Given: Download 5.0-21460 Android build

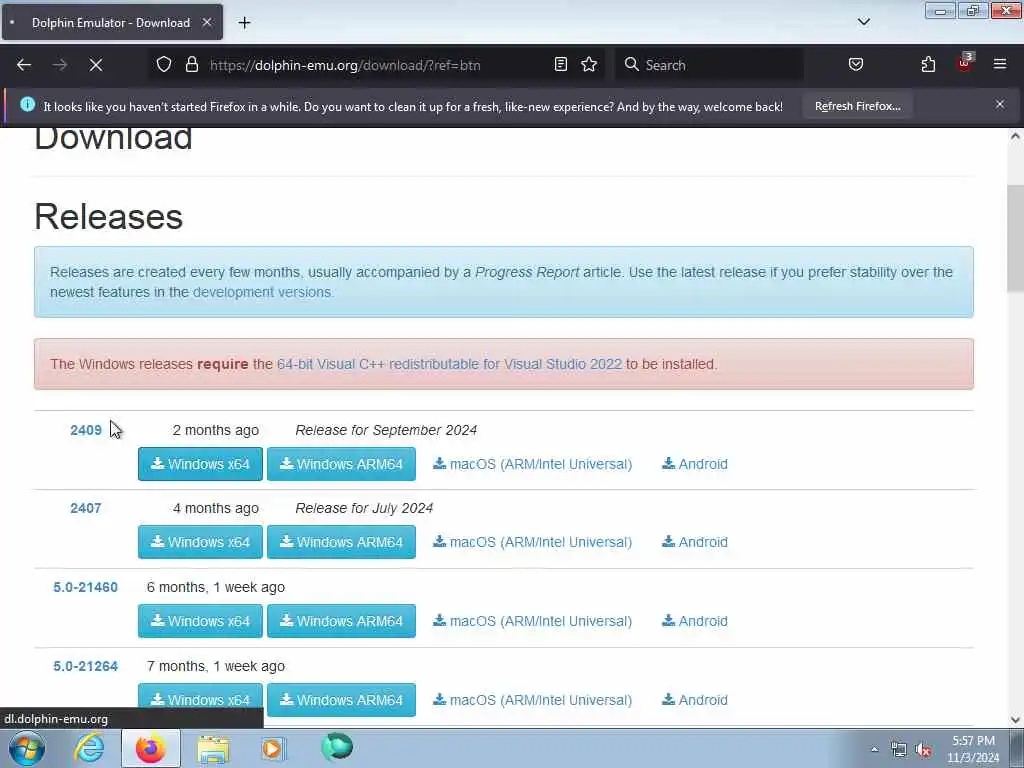Looking at the screenshot, I should (695, 621).
